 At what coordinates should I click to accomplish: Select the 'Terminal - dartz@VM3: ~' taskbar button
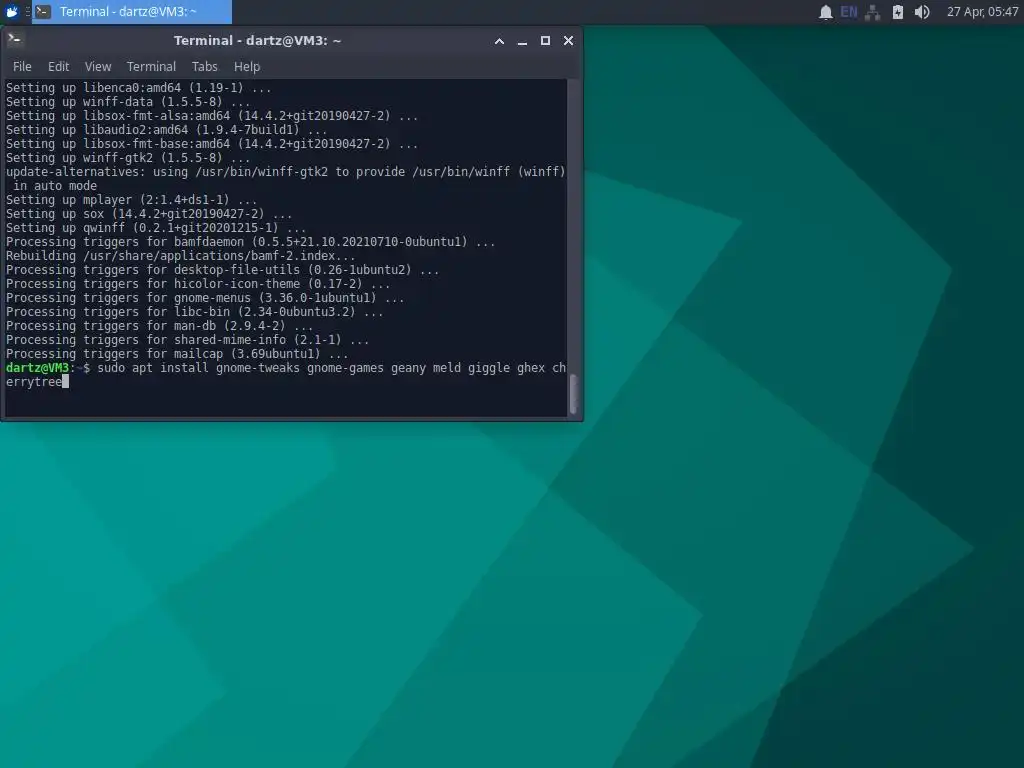coord(132,12)
